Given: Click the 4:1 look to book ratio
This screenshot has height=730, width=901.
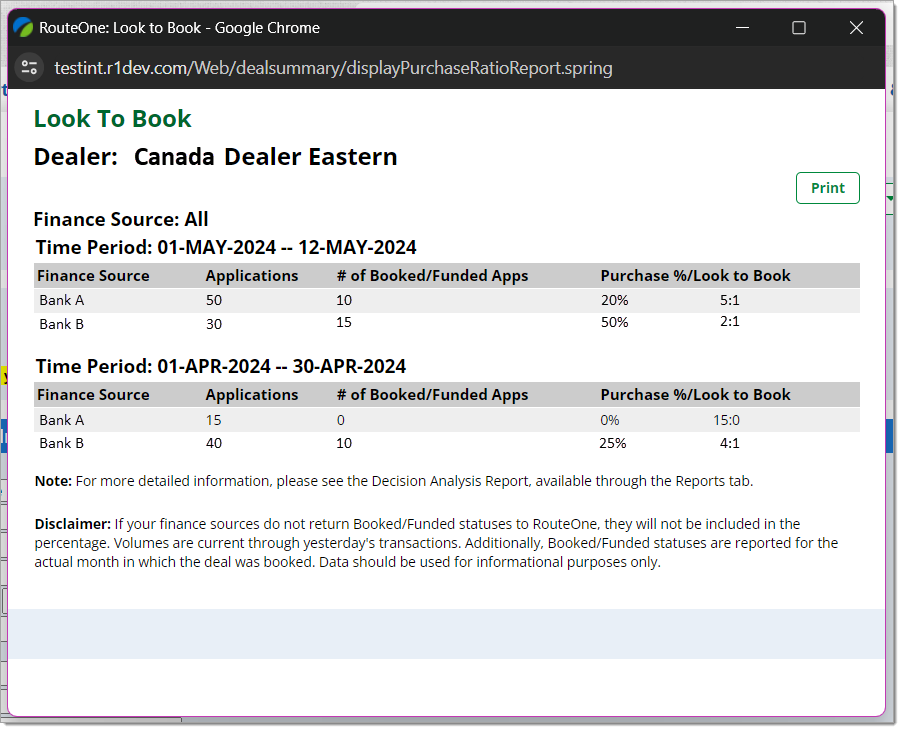Looking at the screenshot, I should (729, 443).
